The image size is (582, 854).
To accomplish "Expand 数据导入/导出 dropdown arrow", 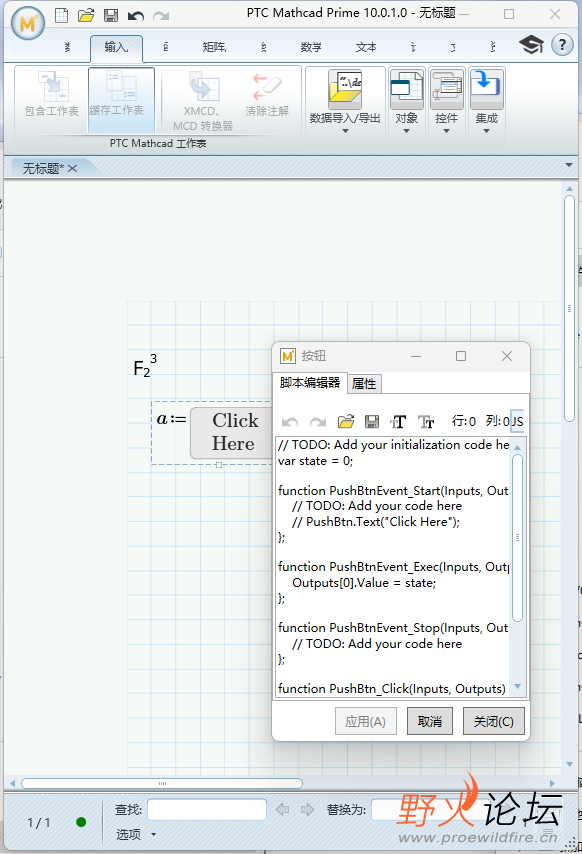I will coord(345,131).
